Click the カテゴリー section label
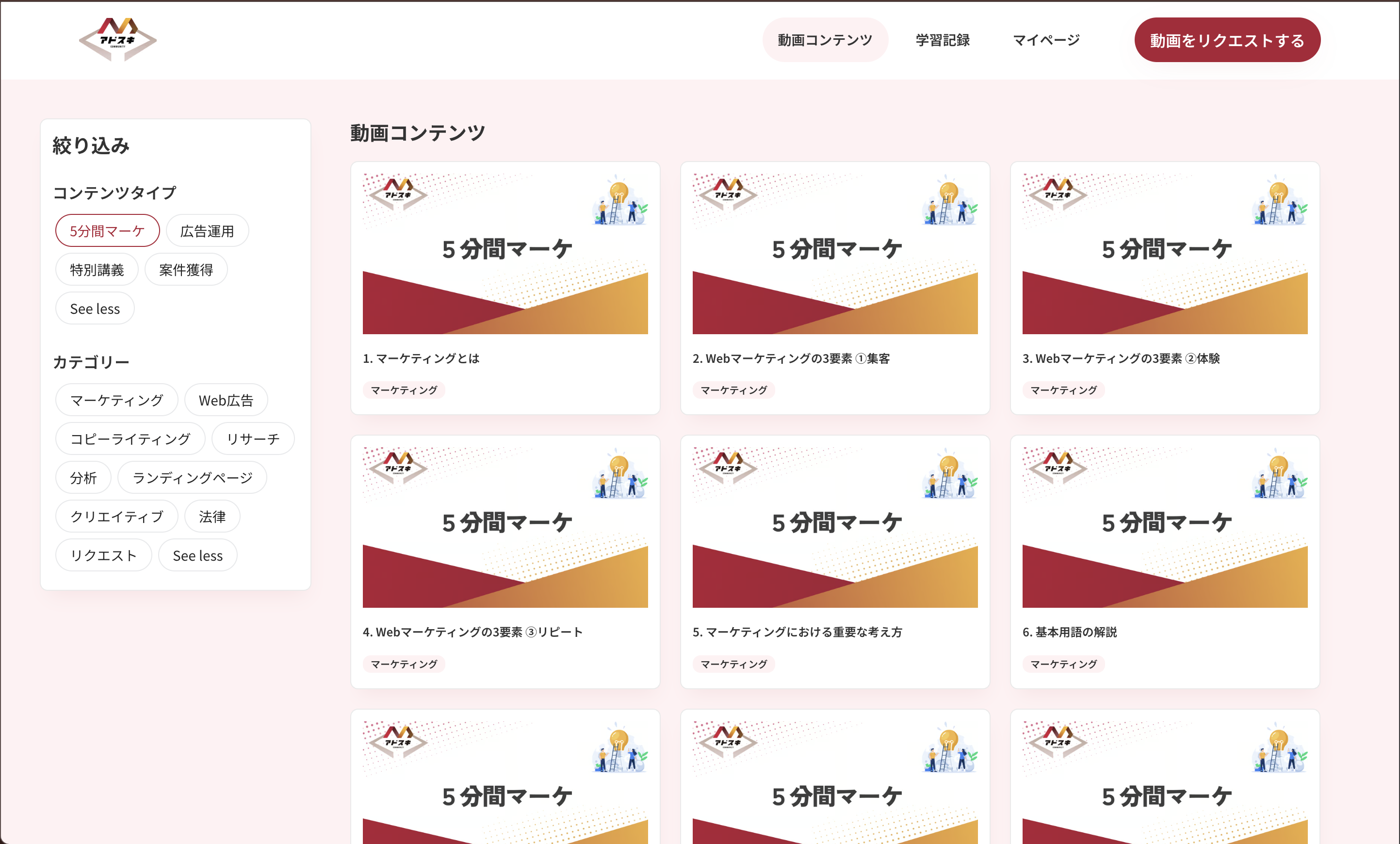 pos(91,362)
